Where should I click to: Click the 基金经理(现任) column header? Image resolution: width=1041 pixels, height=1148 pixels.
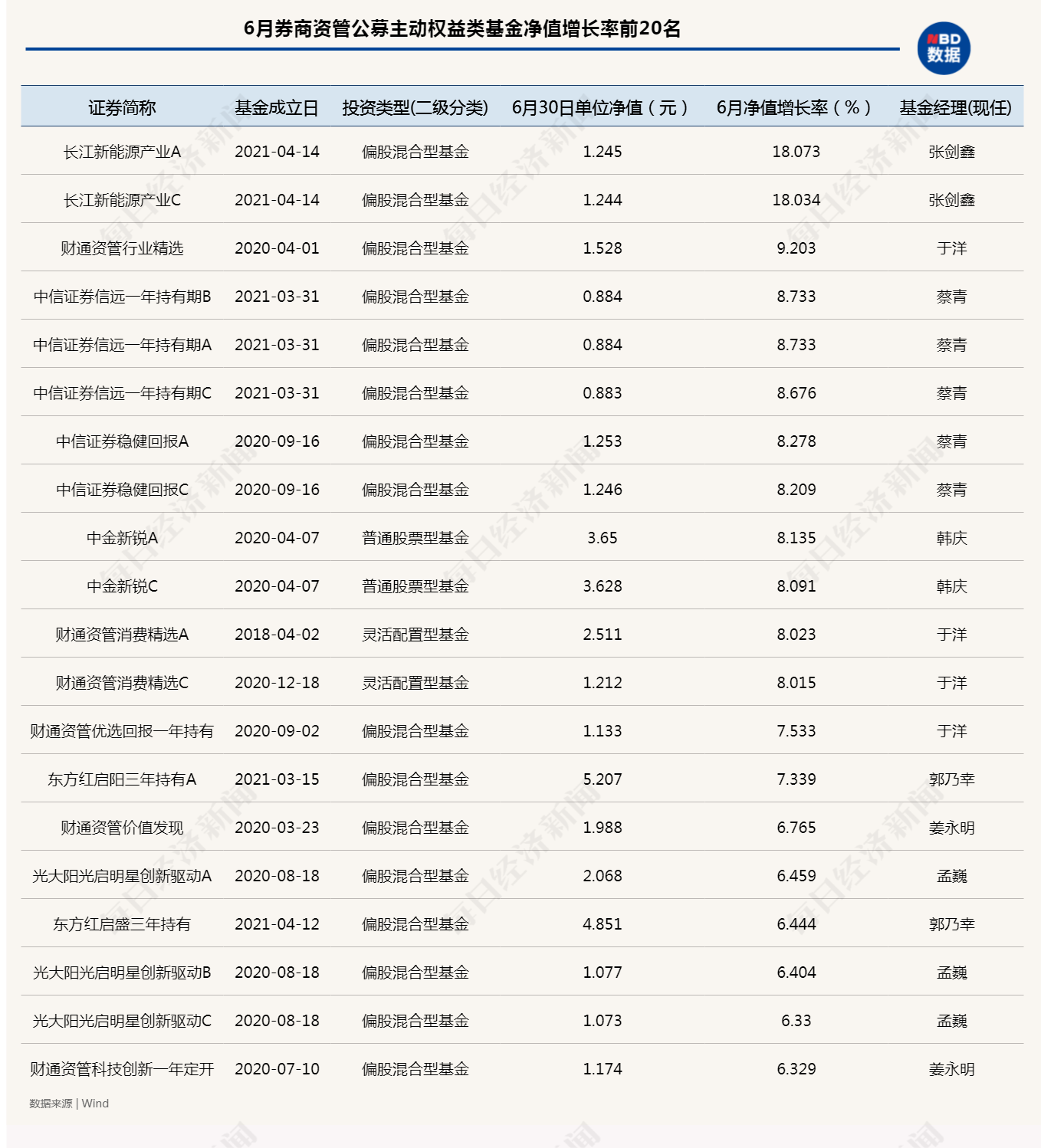[955, 108]
